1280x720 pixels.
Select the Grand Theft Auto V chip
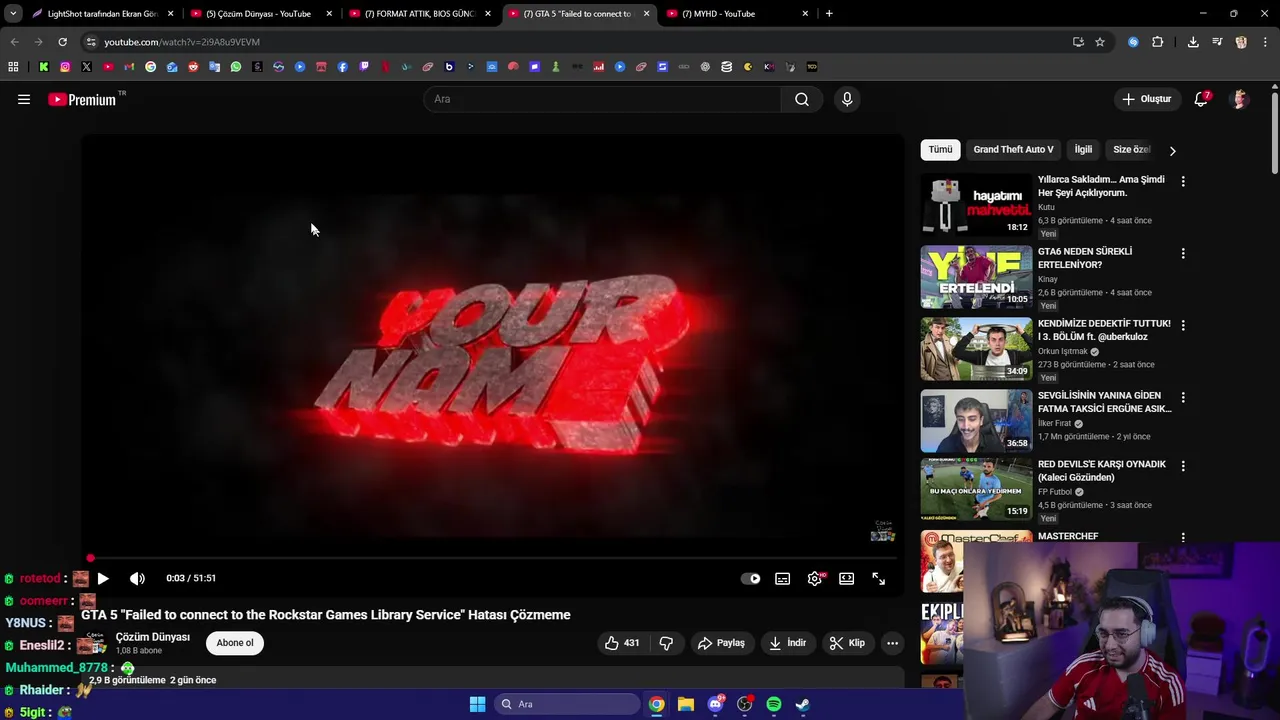(1013, 149)
